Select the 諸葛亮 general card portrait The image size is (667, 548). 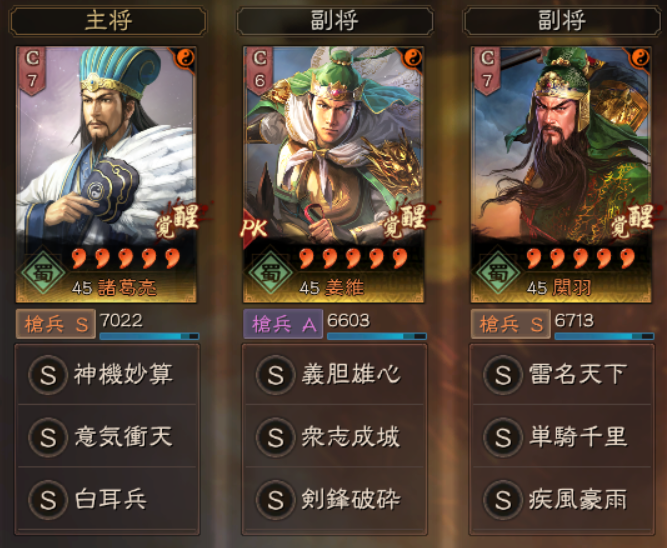tap(106, 174)
